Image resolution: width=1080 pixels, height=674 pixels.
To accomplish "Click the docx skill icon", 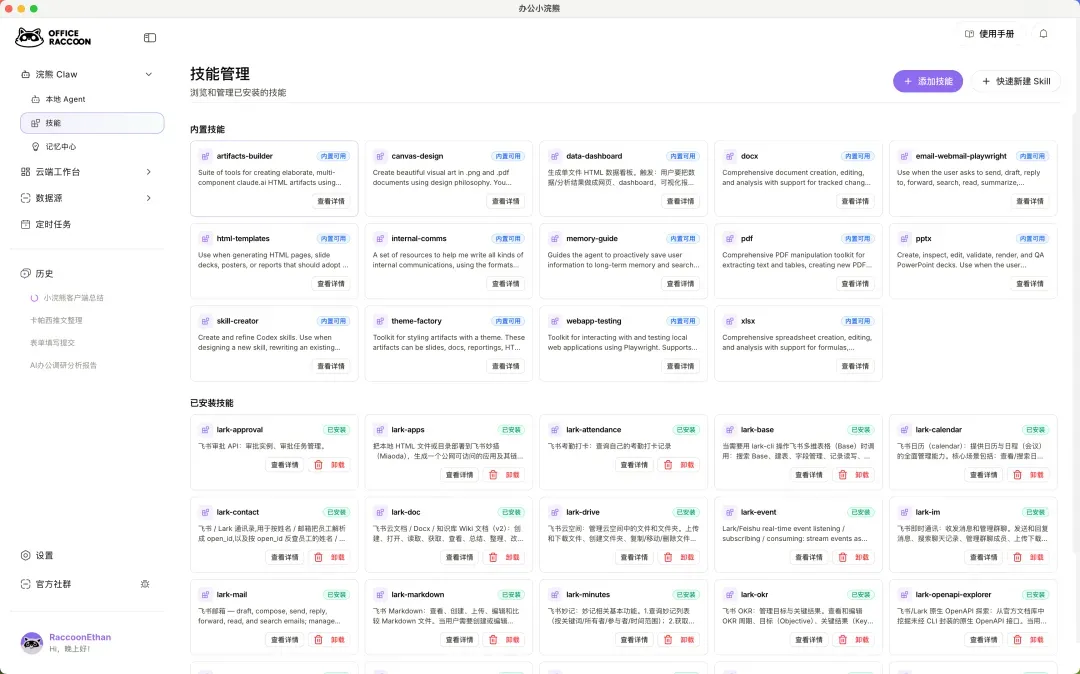I will [729, 156].
